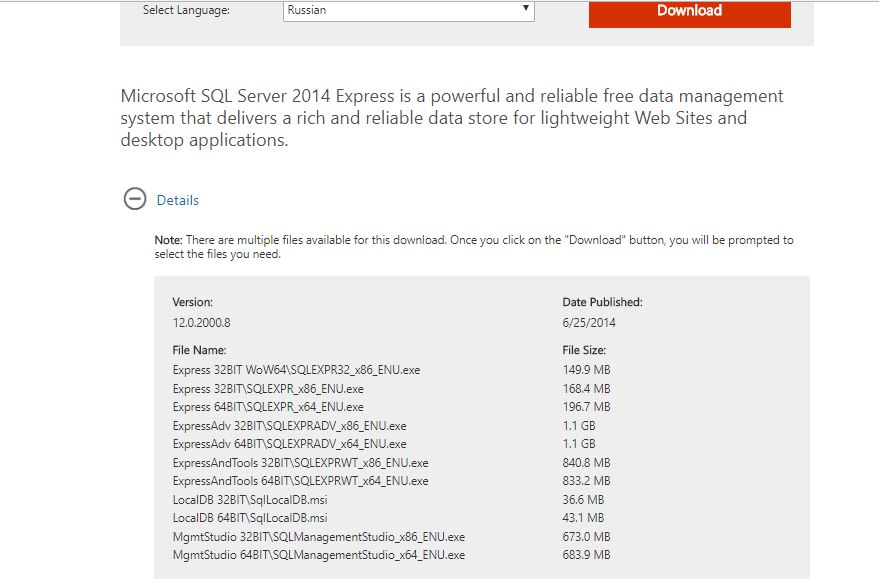879x585 pixels.
Task: Click the 168.4 MB file size value
Action: click(x=586, y=389)
